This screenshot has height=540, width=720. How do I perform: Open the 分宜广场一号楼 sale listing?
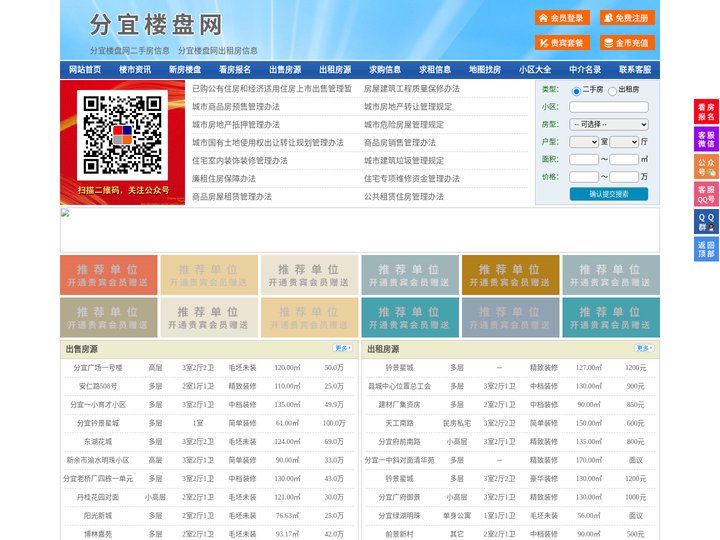pyautogui.click(x=98, y=368)
